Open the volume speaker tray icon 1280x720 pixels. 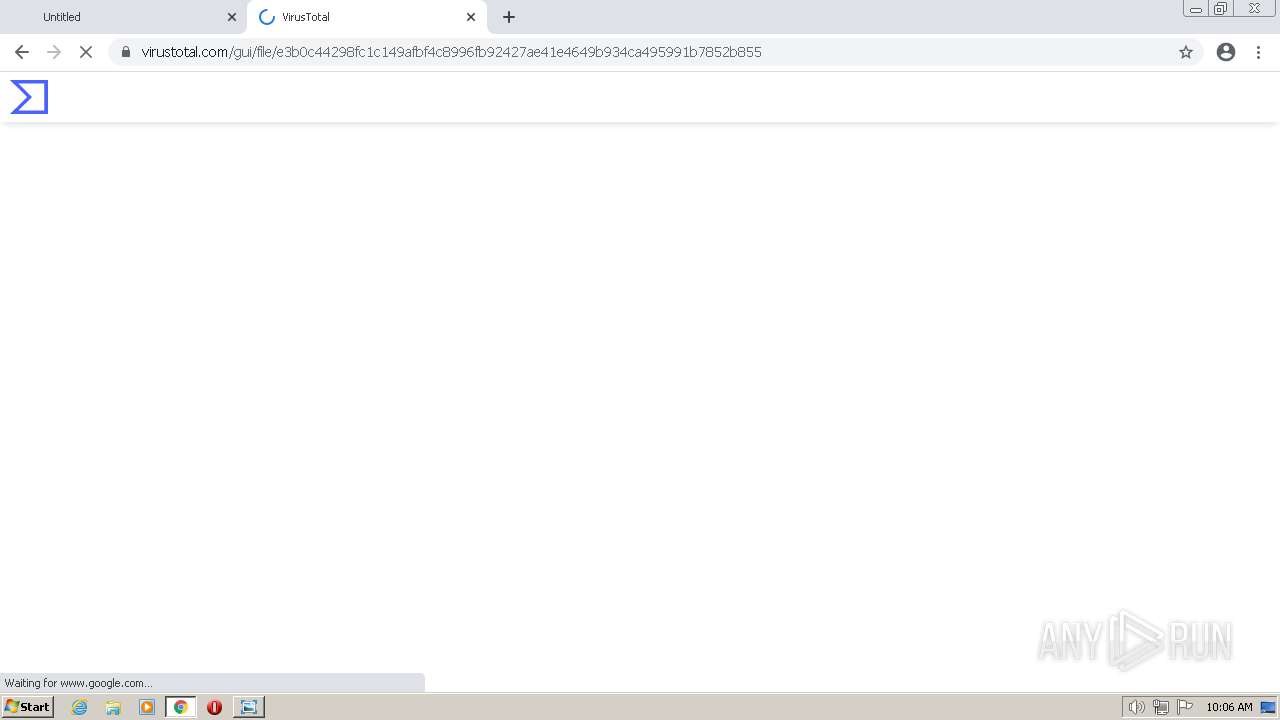click(1136, 707)
